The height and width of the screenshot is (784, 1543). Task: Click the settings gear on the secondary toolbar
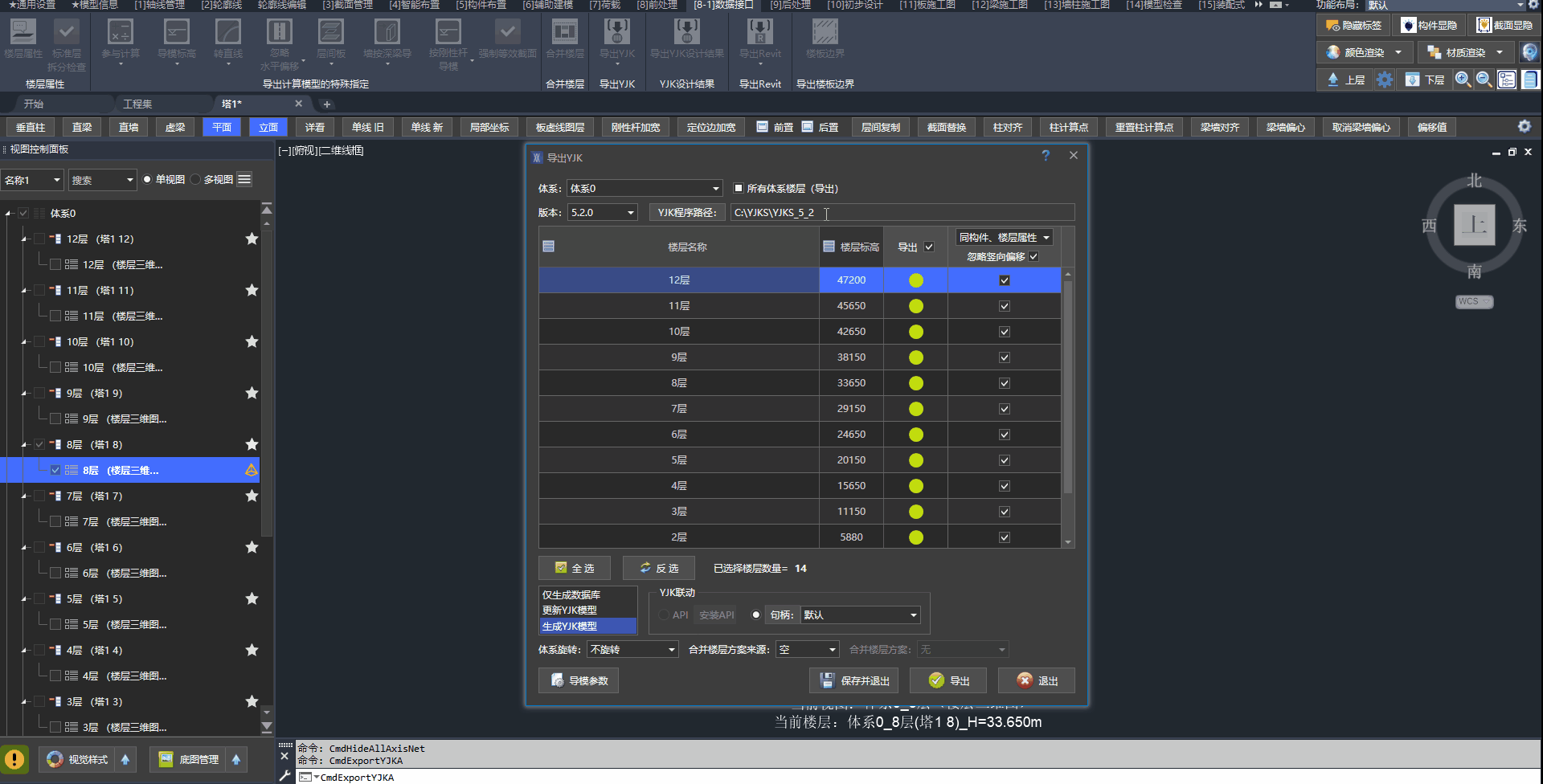1524,127
